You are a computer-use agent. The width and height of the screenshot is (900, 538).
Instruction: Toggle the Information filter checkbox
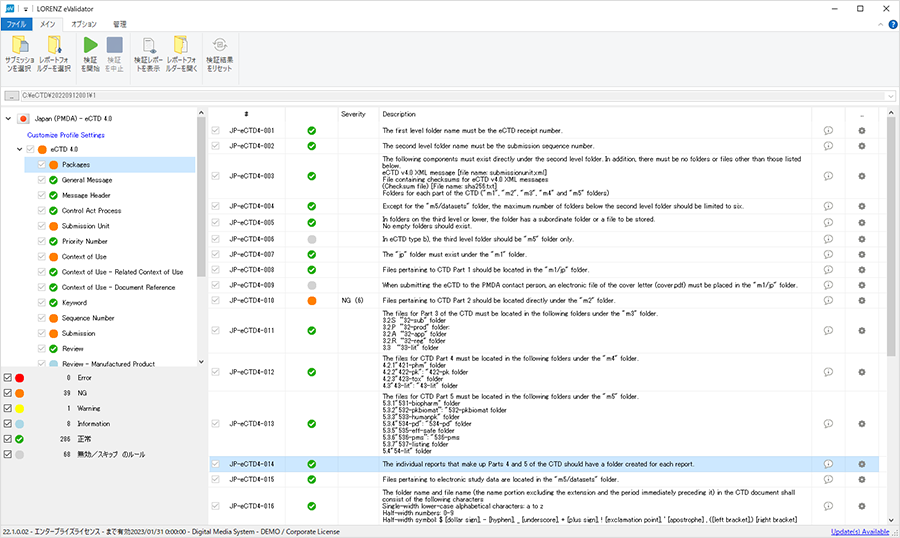pyautogui.click(x=7, y=424)
